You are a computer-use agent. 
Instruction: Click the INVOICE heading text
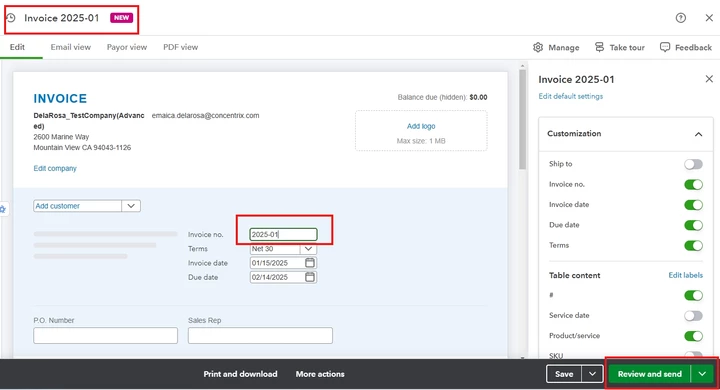click(60, 98)
